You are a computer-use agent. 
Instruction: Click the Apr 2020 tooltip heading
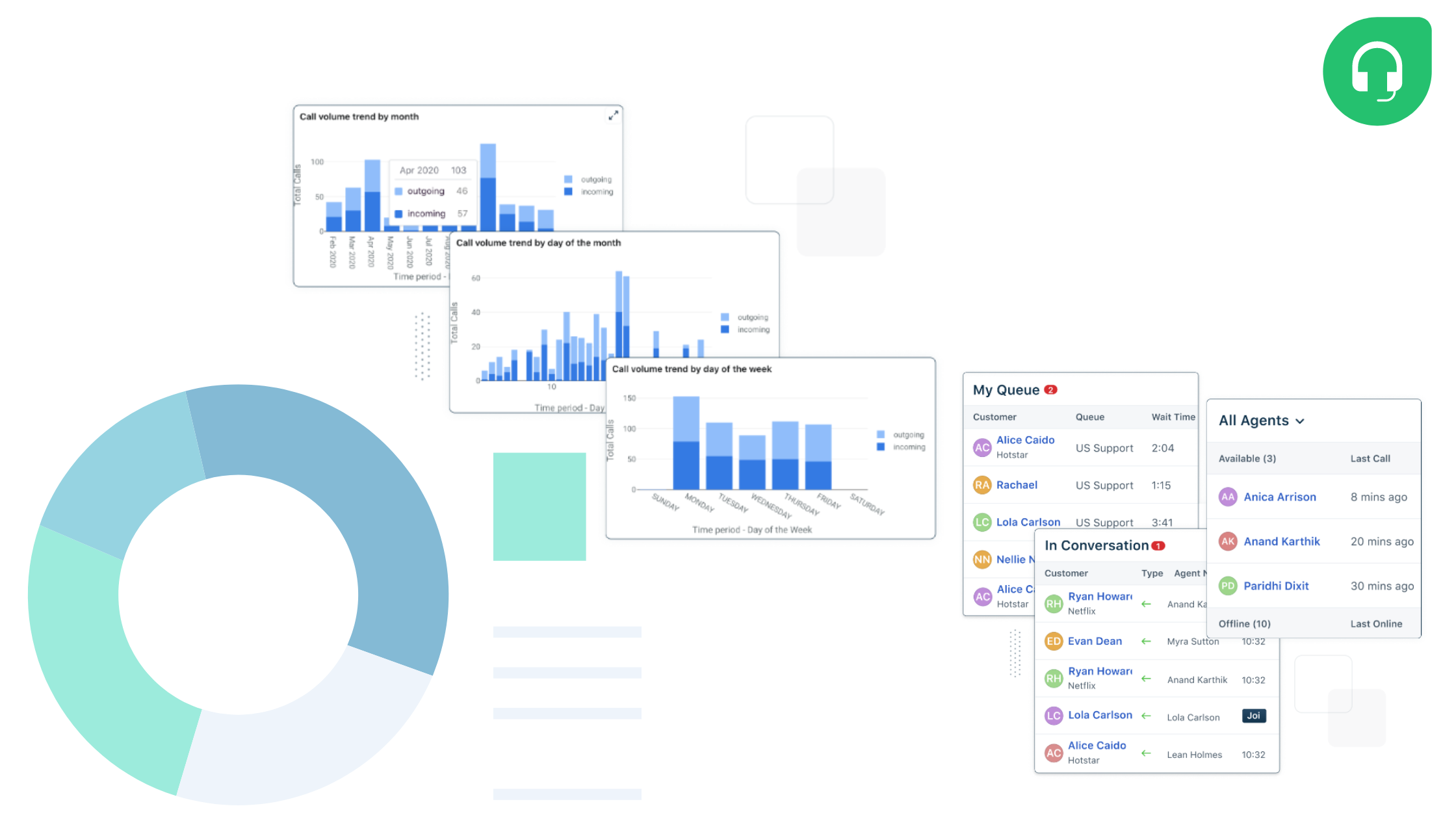(419, 170)
